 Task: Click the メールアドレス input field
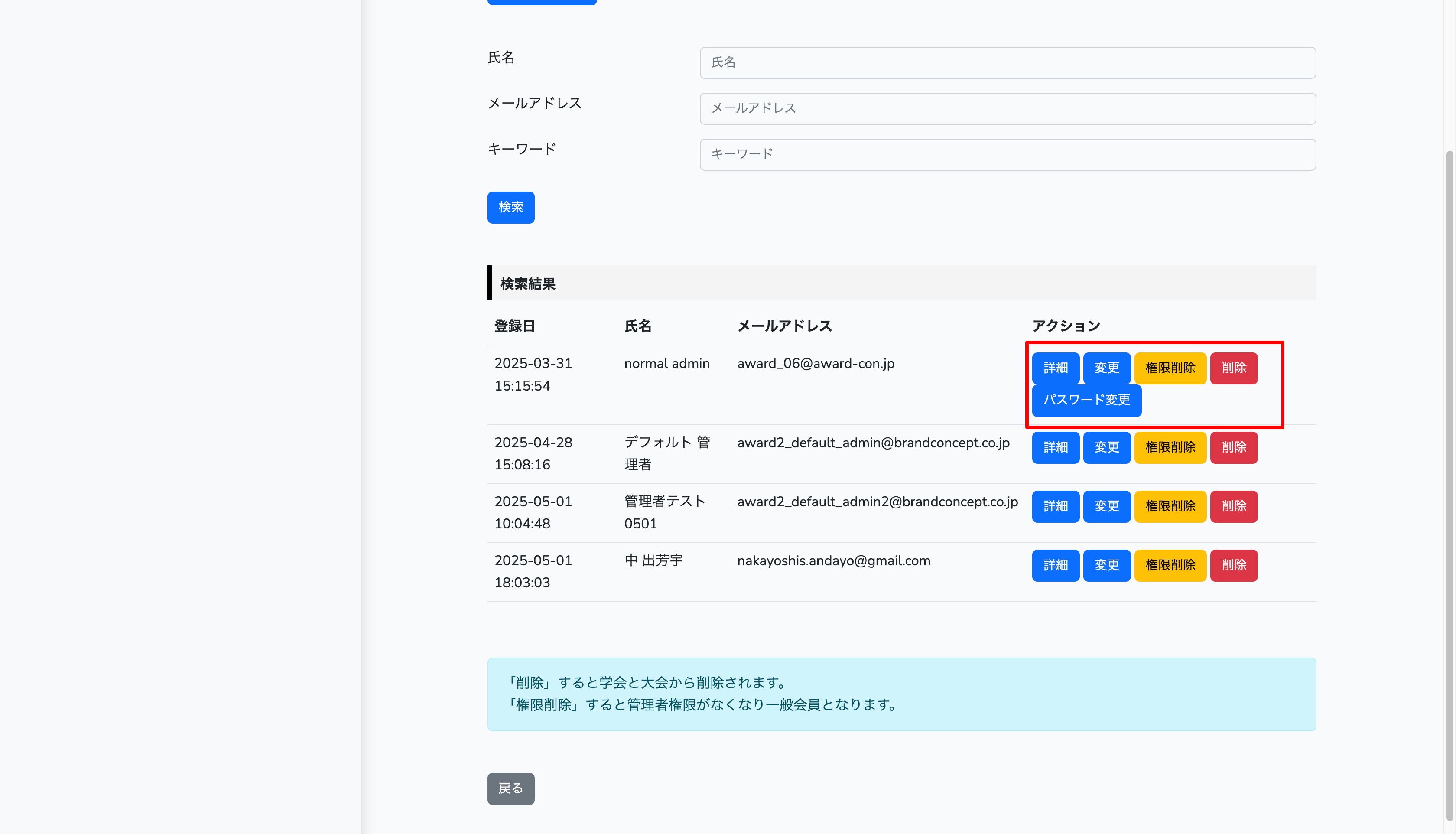1007,108
